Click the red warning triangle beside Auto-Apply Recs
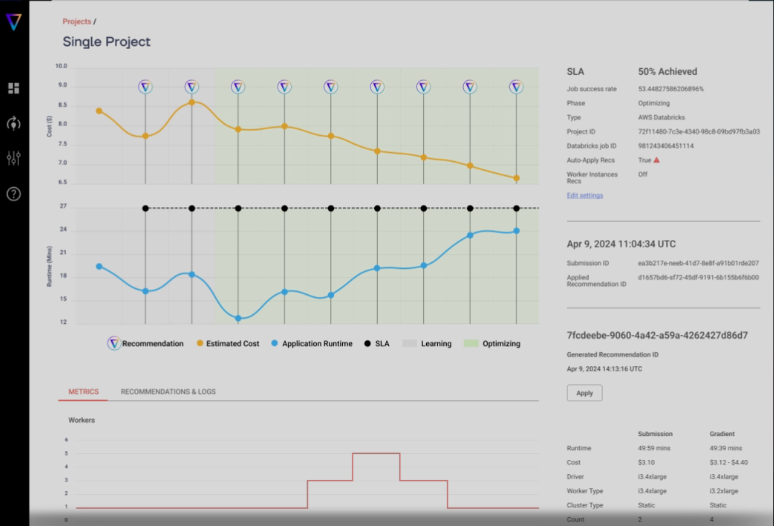The image size is (774, 526). 657,160
